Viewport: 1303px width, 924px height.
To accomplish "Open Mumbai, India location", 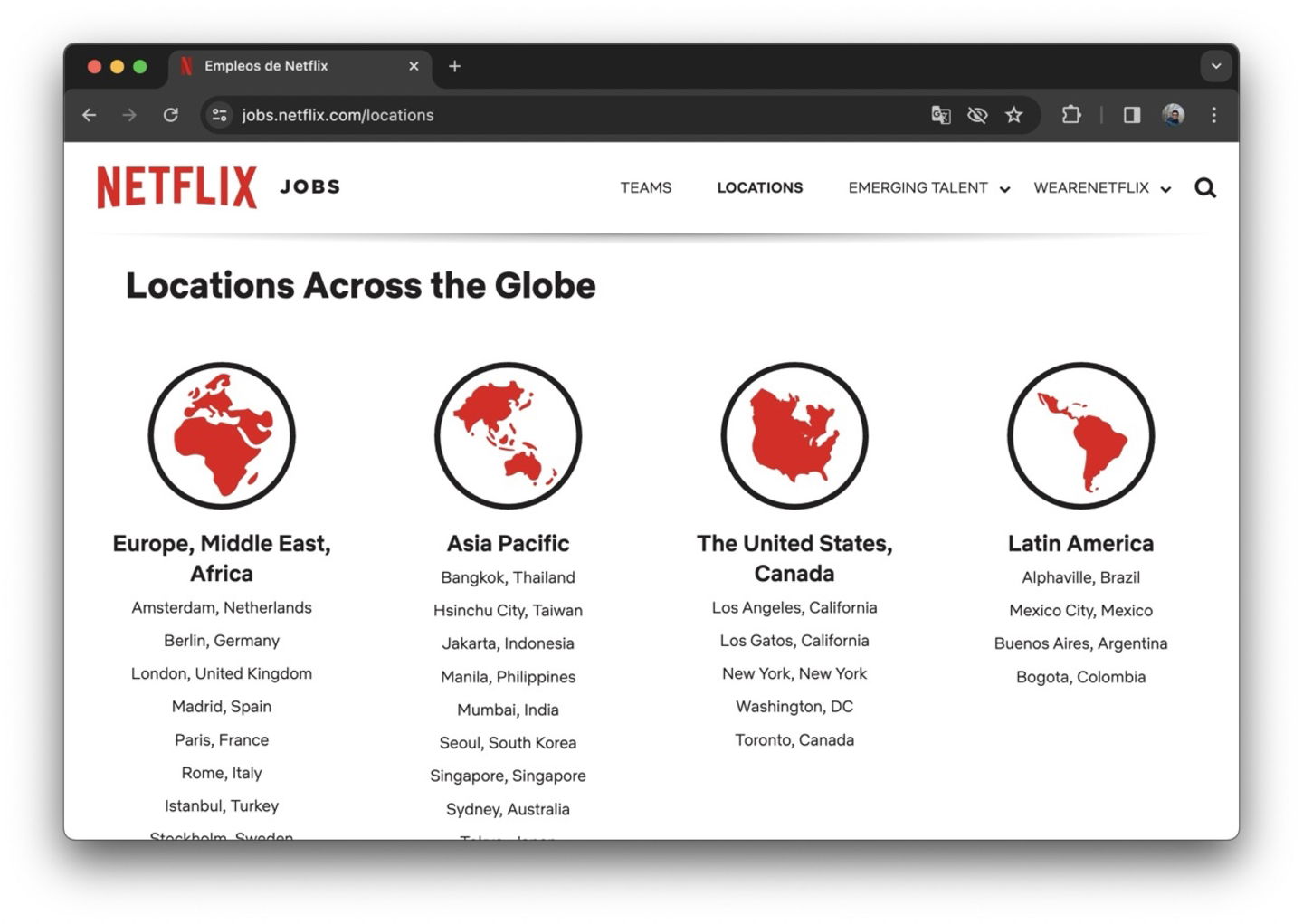I will tap(508, 710).
